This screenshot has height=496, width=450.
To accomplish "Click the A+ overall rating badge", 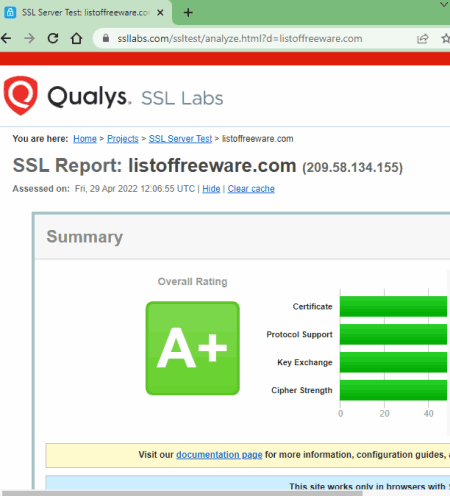I will click(193, 348).
